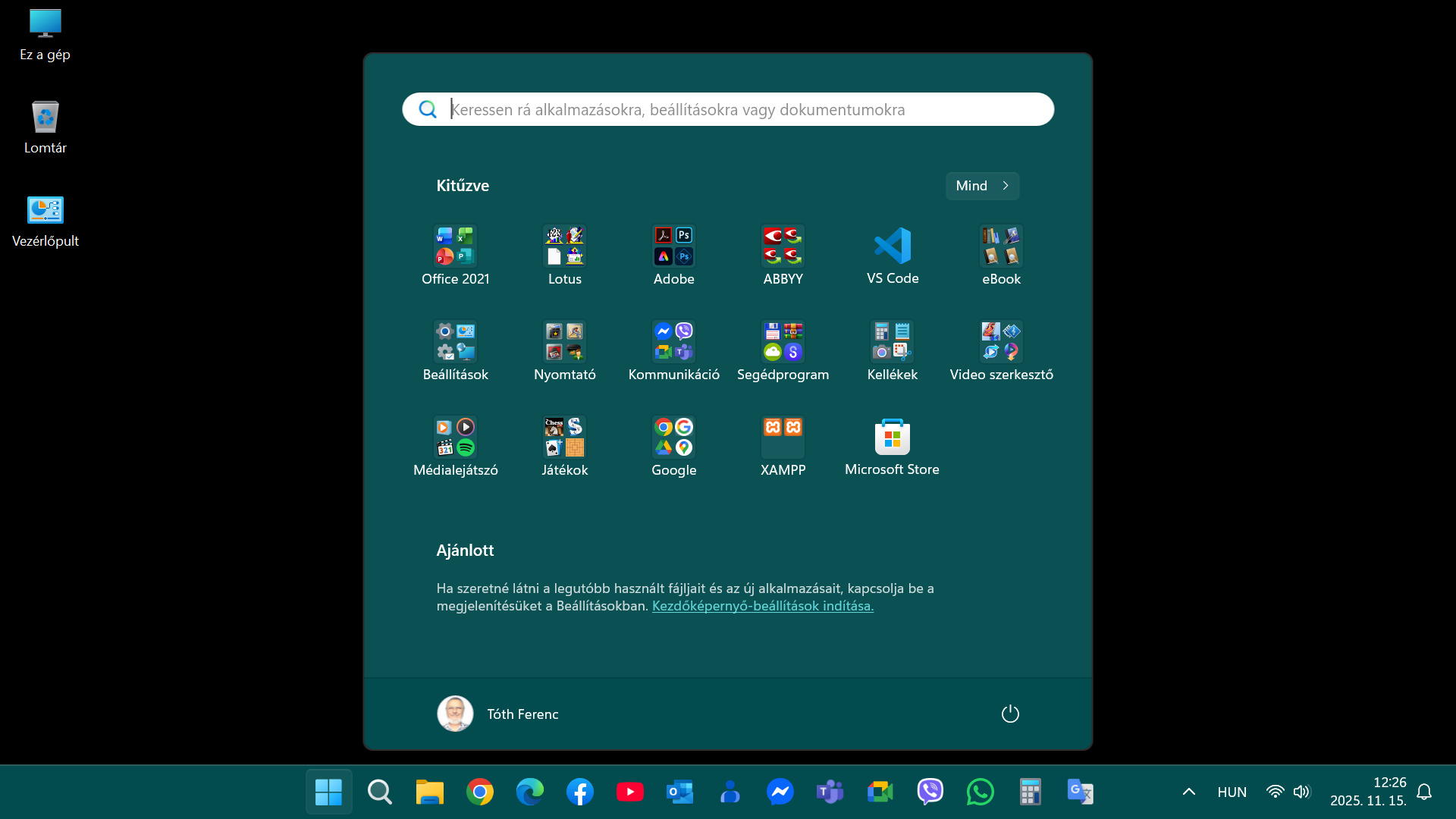Click the Start menu search field
This screenshot has width=1456, height=819.
pos(728,109)
